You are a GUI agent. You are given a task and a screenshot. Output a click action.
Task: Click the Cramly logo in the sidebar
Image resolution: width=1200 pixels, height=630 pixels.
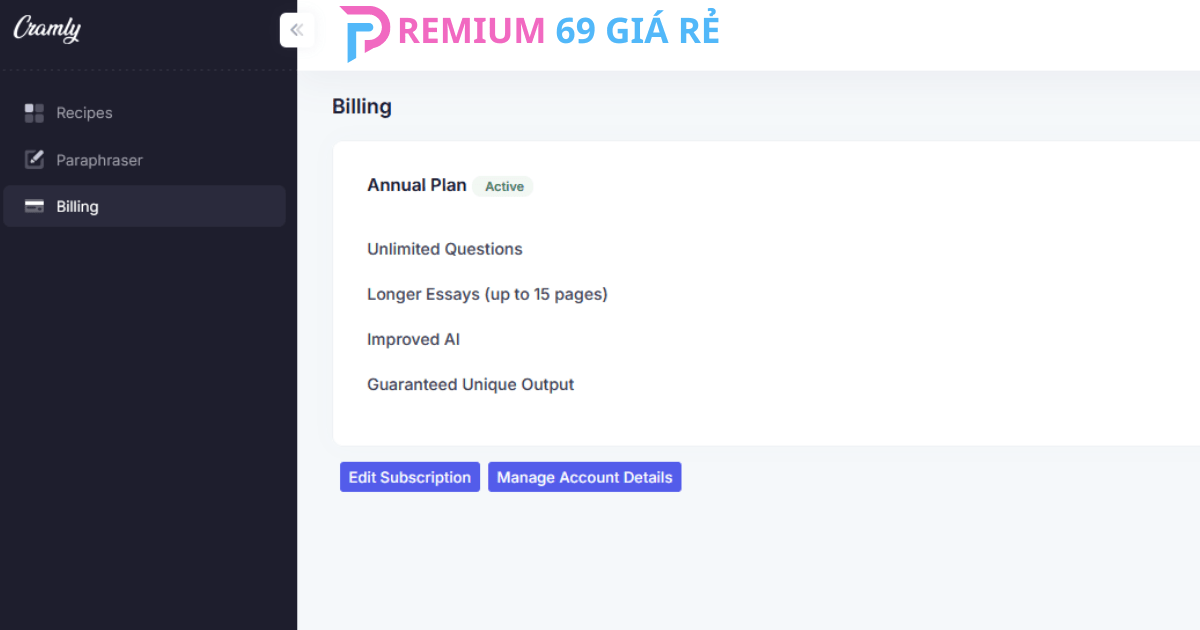pyautogui.click(x=47, y=29)
